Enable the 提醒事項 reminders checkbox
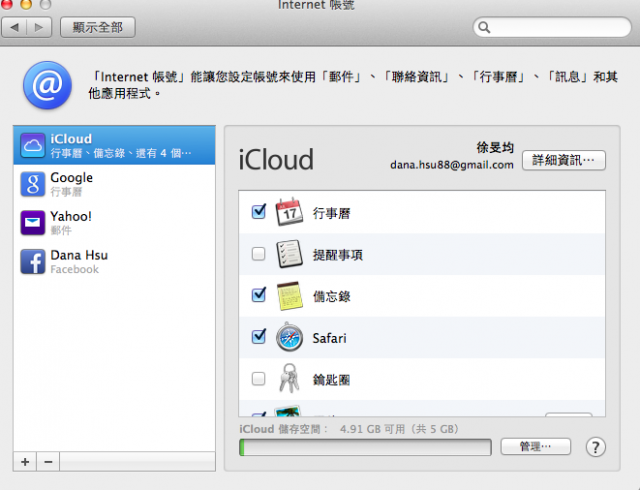 258,254
